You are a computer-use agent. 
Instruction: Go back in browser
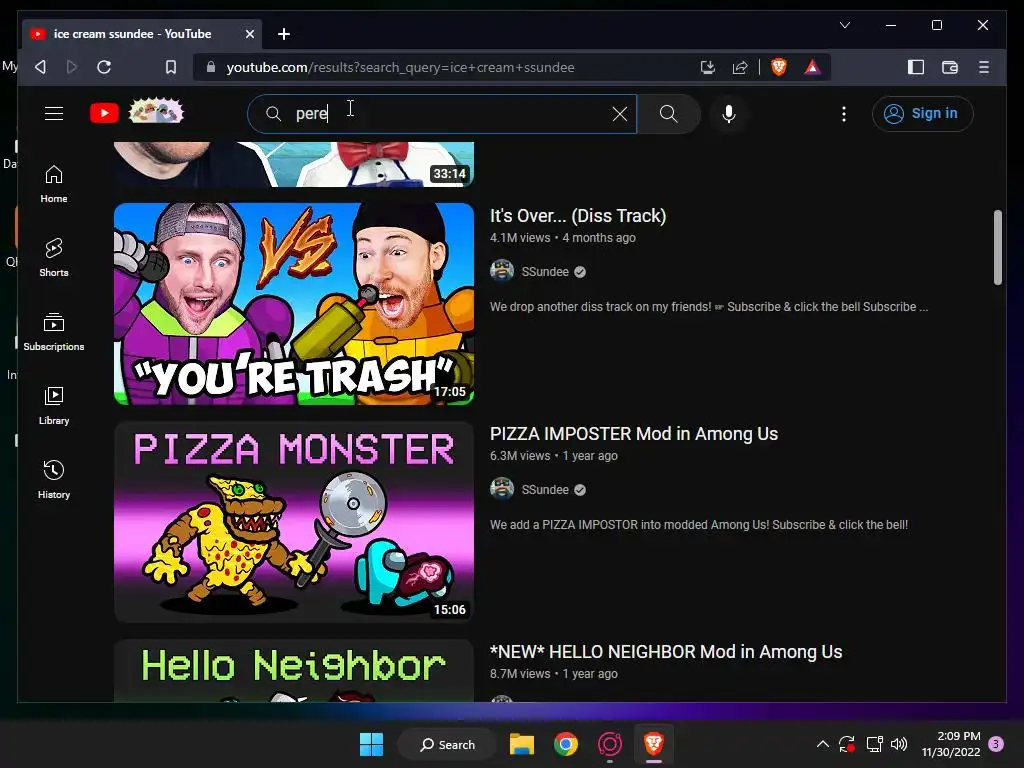pyautogui.click(x=40, y=67)
